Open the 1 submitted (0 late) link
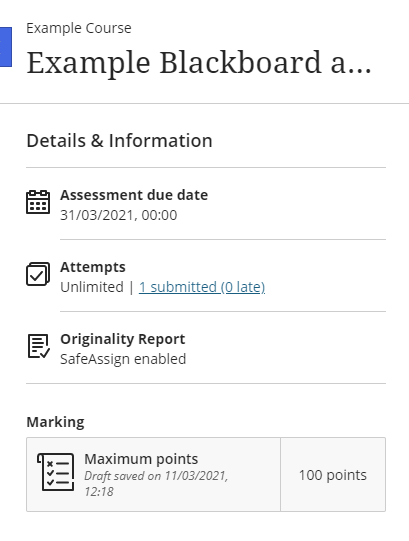Screen dimensions: 409x541 point(202,287)
